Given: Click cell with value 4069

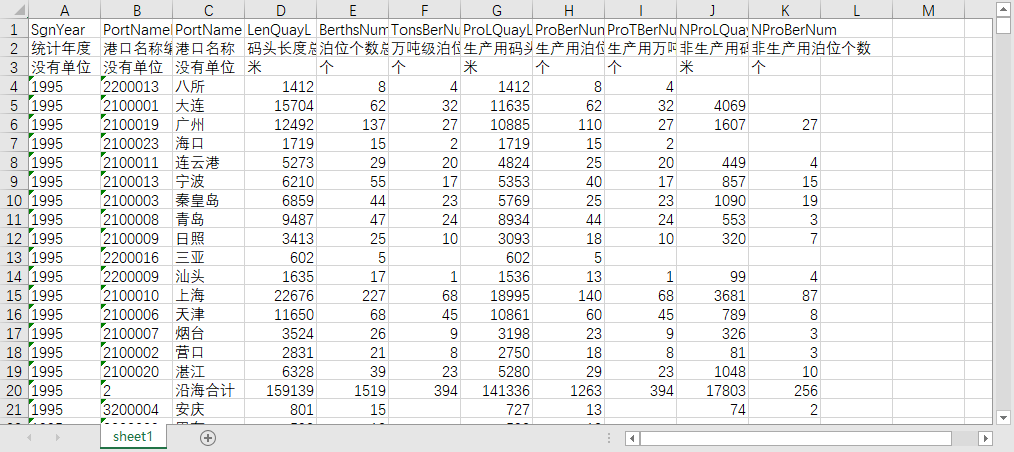Looking at the screenshot, I should click(713, 105).
